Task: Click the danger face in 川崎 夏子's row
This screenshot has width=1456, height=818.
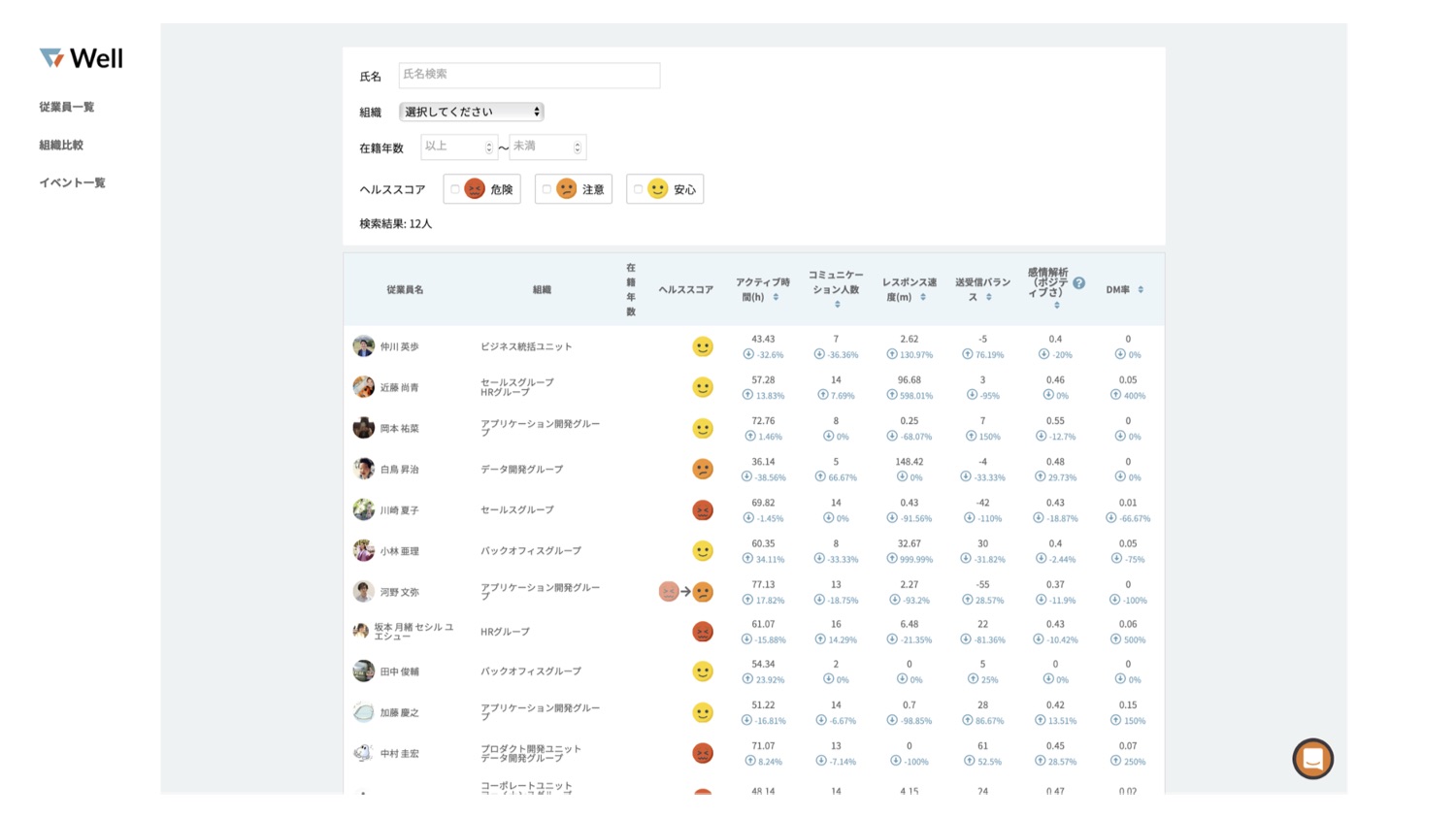Action: tap(703, 510)
